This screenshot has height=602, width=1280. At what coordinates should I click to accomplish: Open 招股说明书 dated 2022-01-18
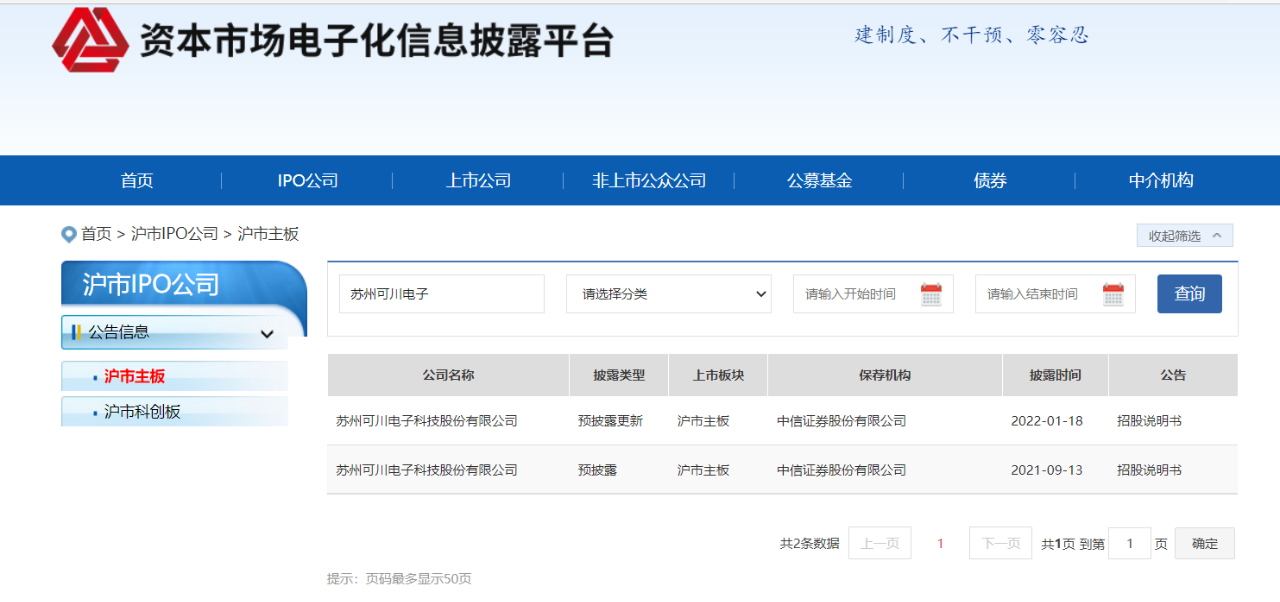point(1149,421)
